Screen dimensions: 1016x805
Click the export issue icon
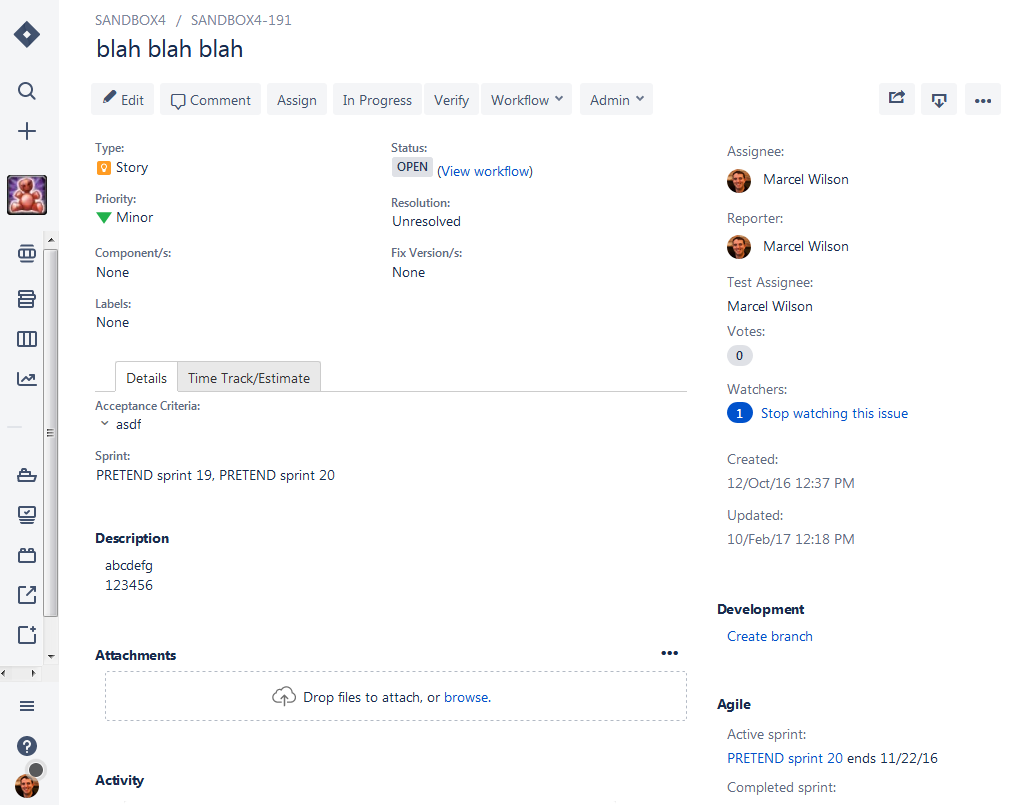(939, 99)
